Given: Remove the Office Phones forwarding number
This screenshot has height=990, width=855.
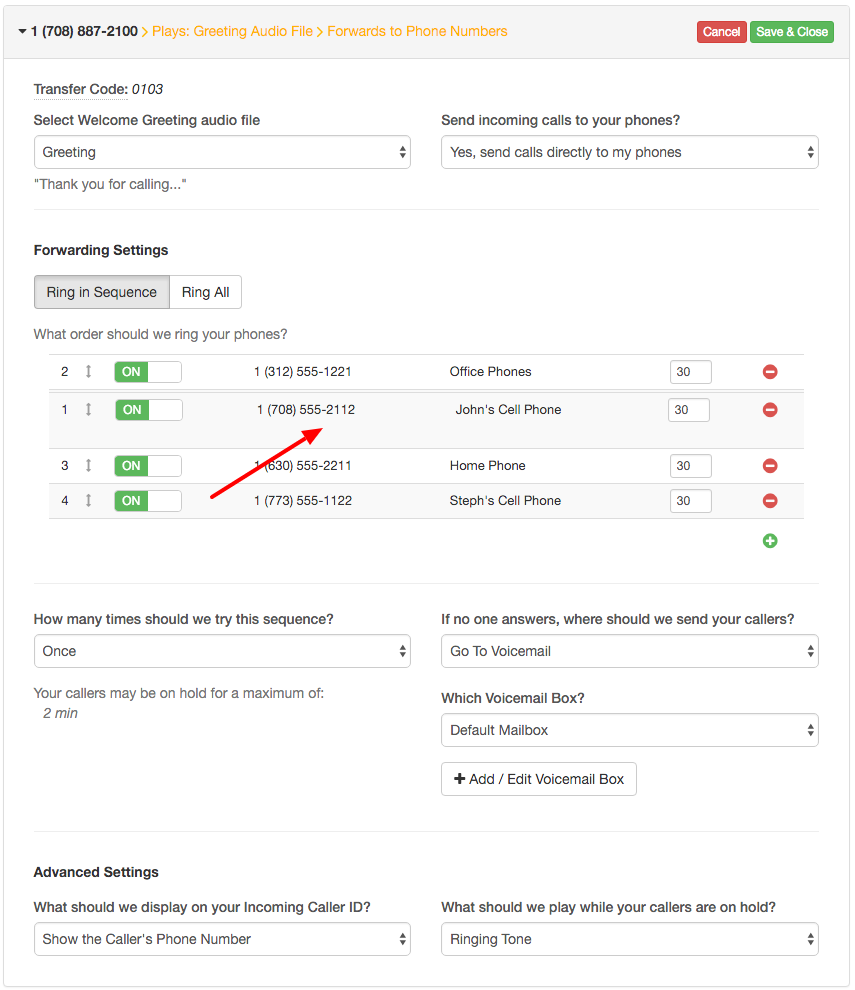Looking at the screenshot, I should pos(770,371).
